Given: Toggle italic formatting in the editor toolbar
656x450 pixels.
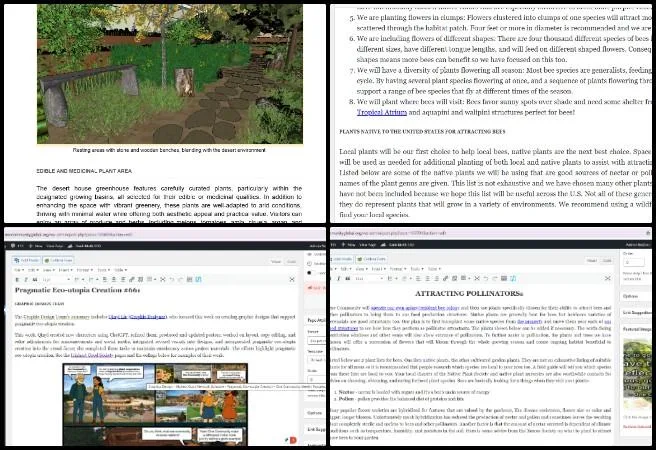Looking at the screenshot, I should [26, 279].
